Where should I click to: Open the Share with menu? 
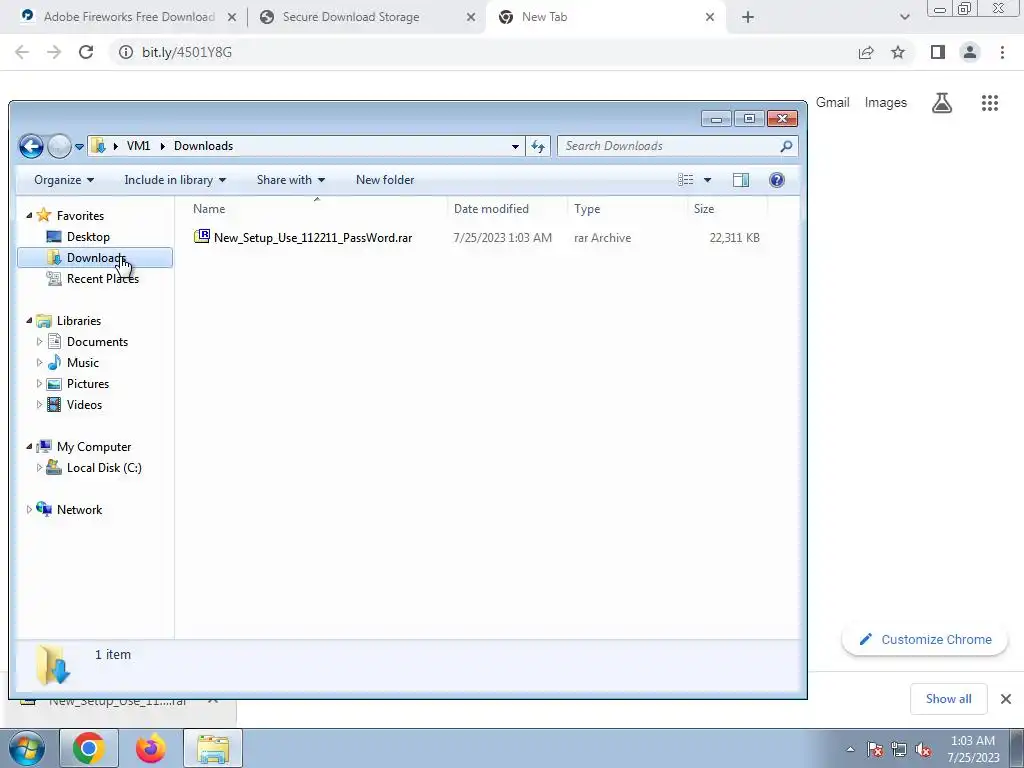tap(291, 180)
